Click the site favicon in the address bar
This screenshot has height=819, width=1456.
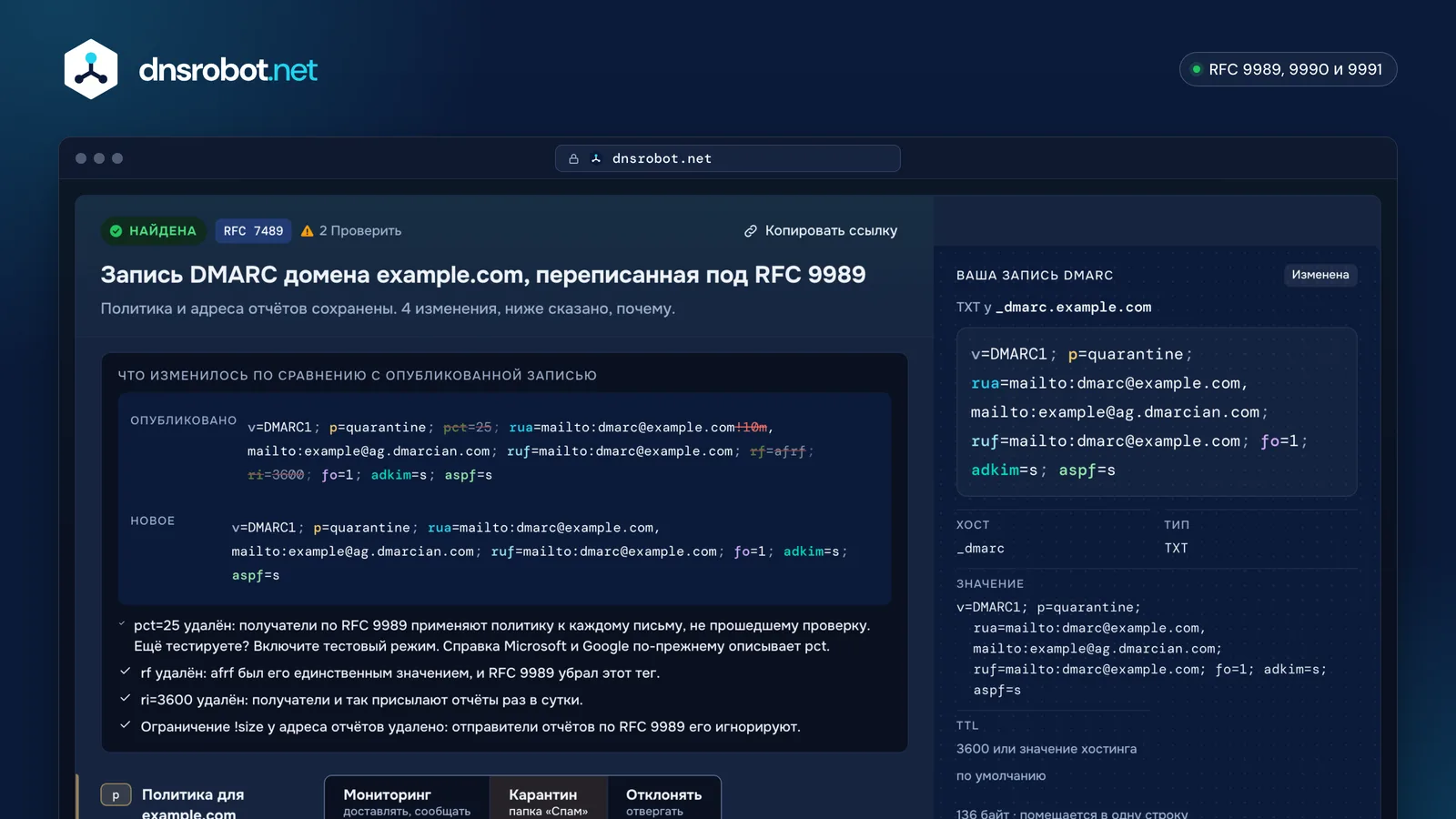point(596,158)
